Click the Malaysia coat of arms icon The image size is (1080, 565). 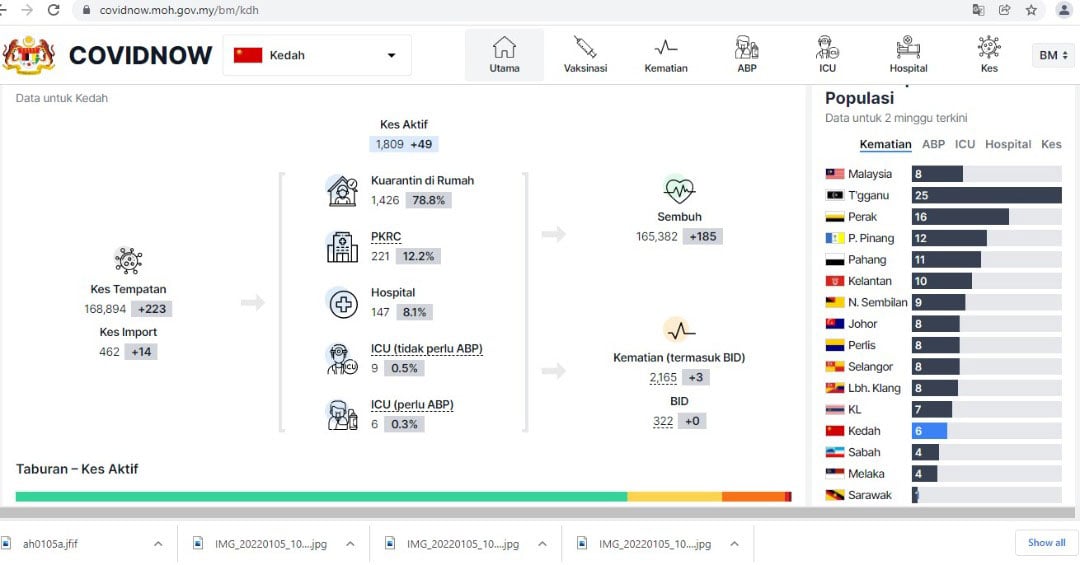(x=29, y=55)
